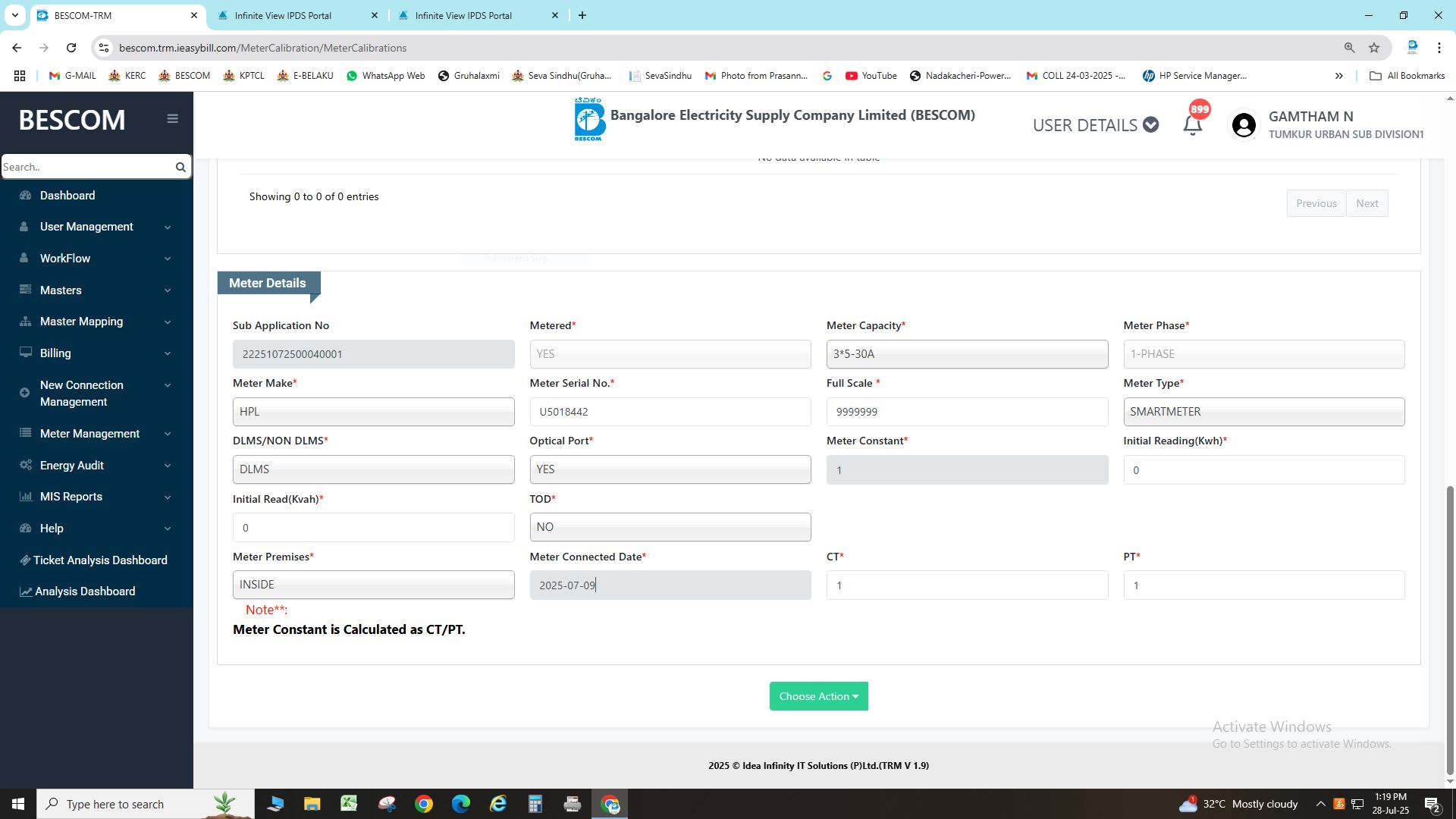Screen dimensions: 1456x819
Task: Open the TOD dropdown
Action: (670, 527)
